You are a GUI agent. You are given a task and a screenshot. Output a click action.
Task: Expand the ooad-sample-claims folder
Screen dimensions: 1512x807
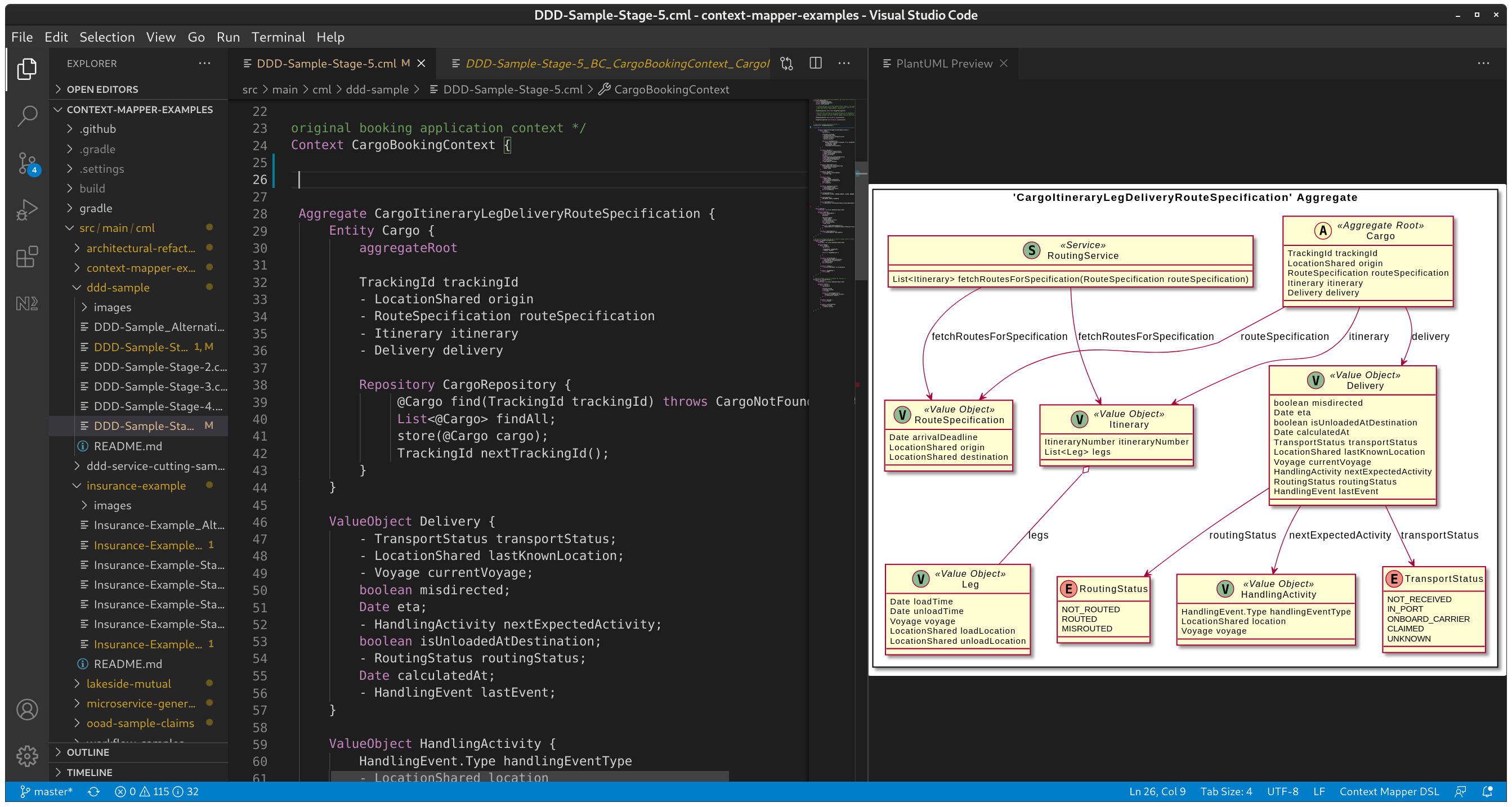tap(140, 723)
